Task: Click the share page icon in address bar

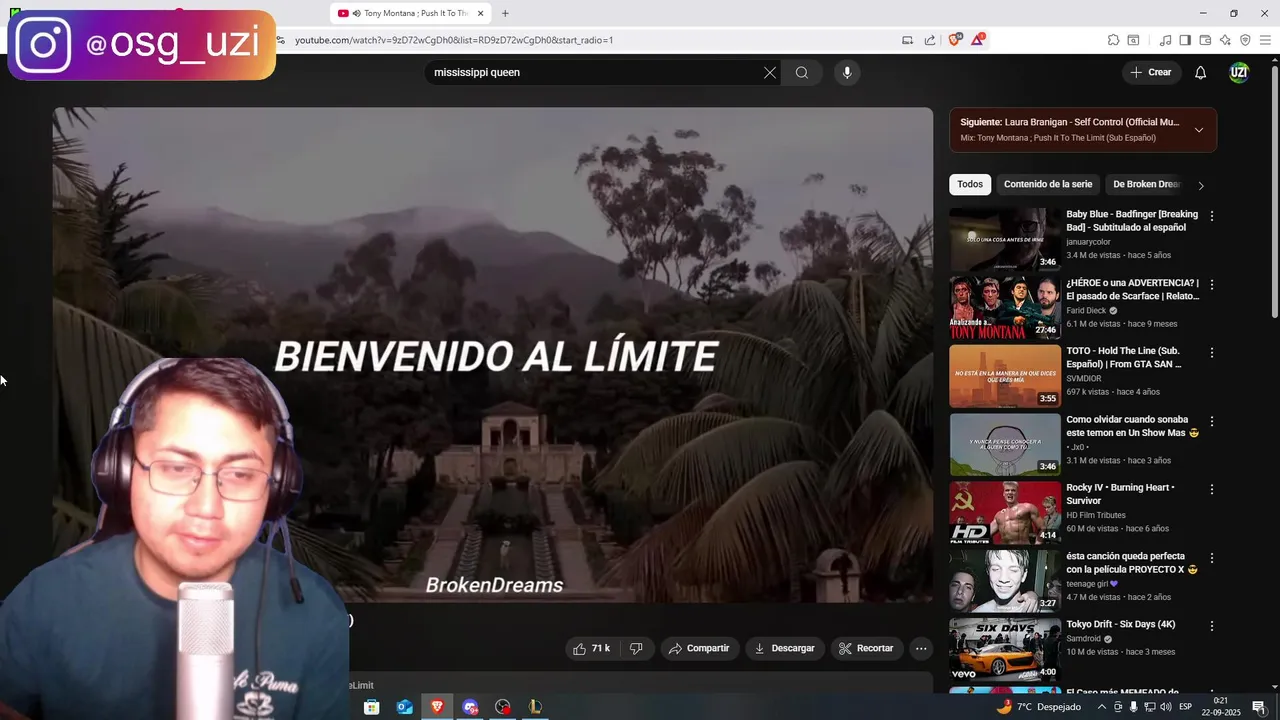Action: pos(930,40)
